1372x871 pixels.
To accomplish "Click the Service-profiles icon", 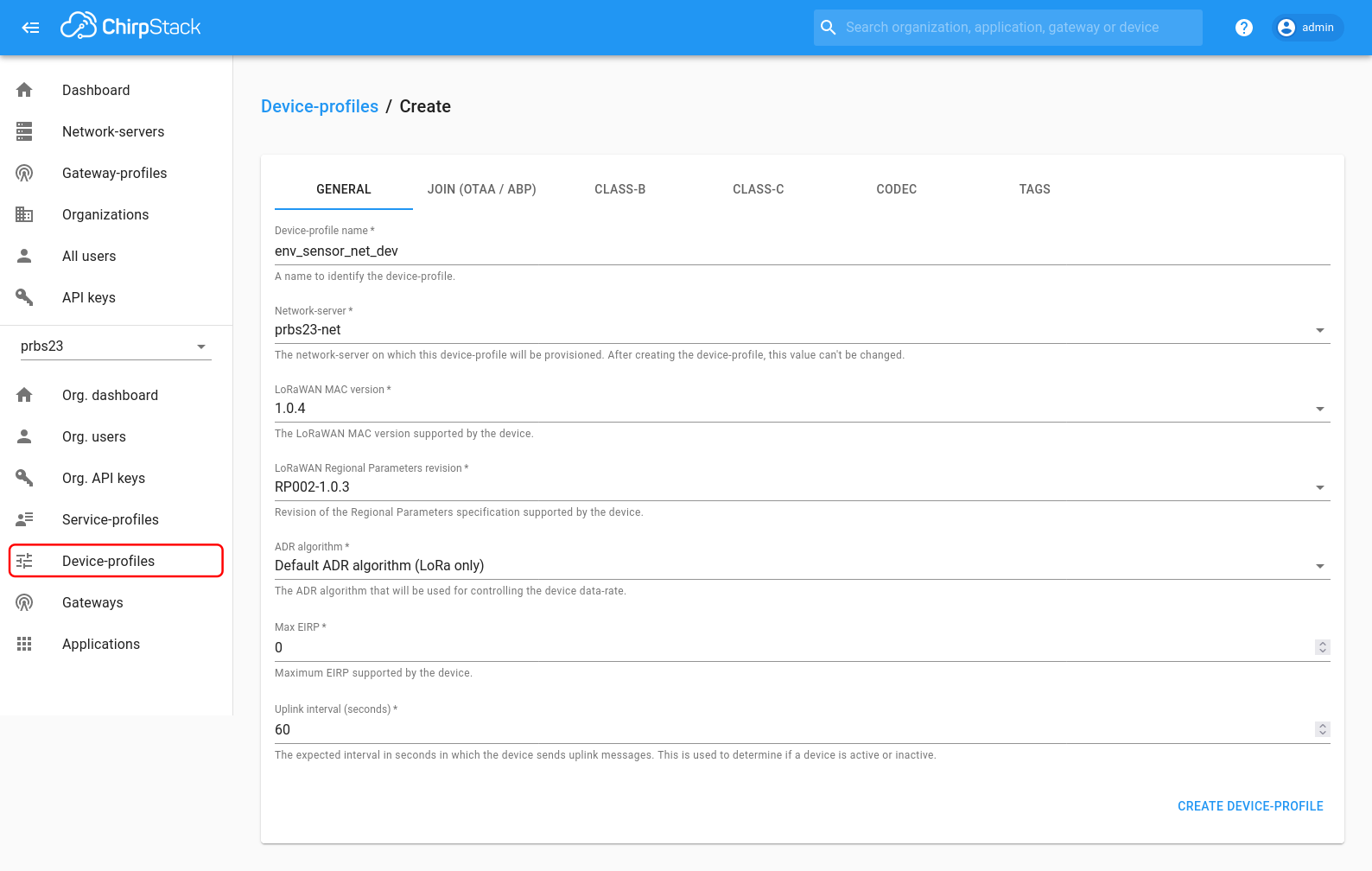I will point(24,519).
